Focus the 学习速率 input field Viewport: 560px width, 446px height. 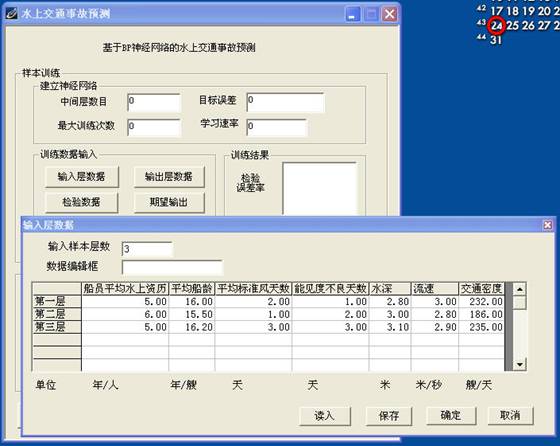coord(276,127)
